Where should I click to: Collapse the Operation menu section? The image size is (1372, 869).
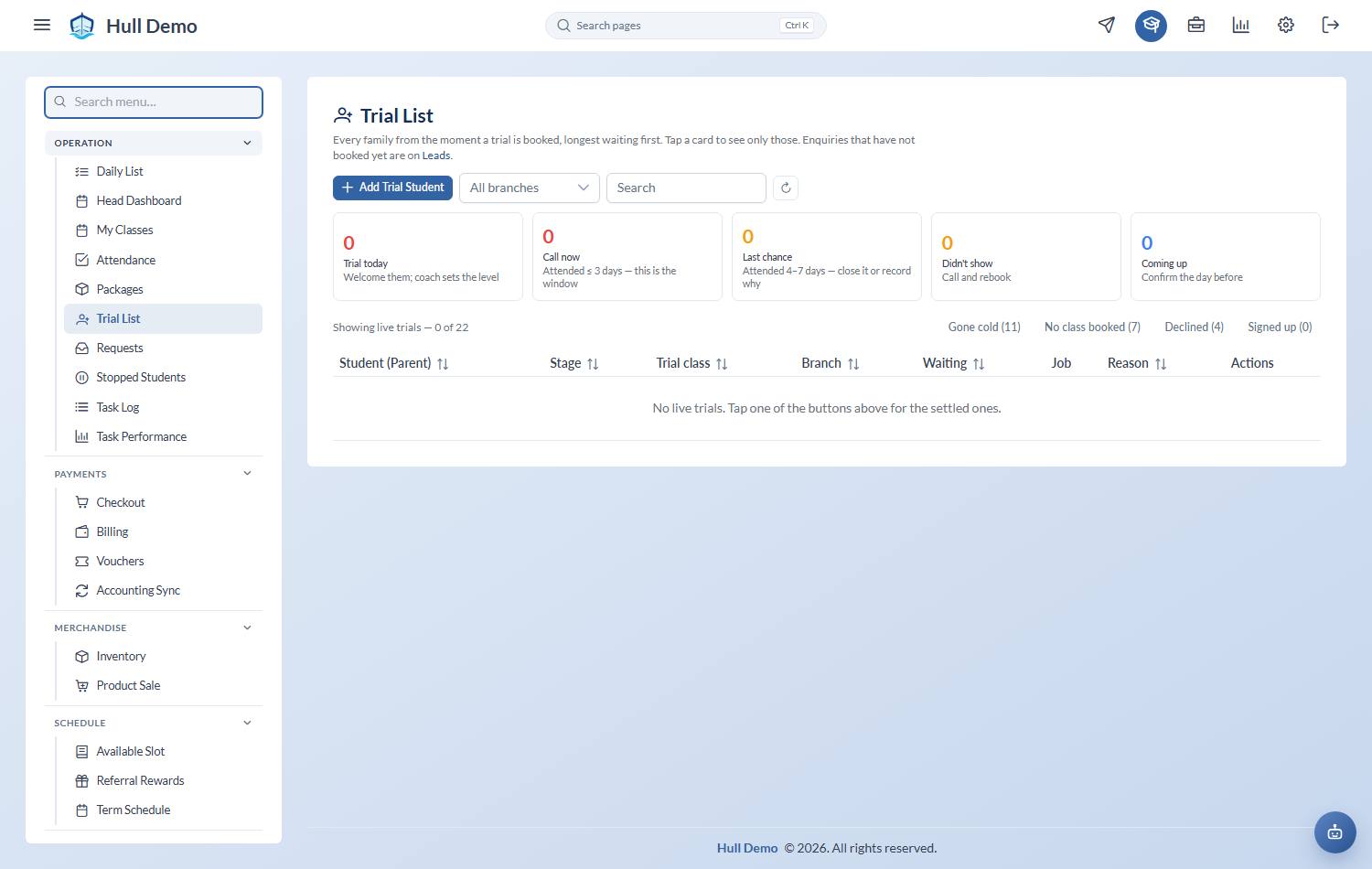(154, 143)
